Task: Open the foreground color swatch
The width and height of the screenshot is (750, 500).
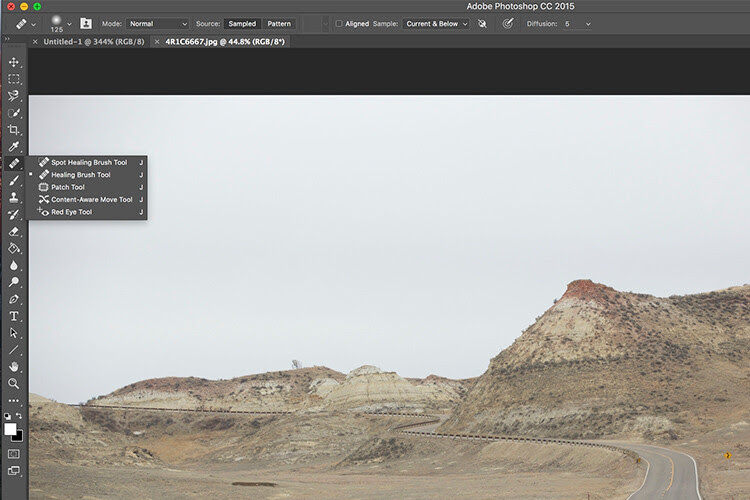Action: point(10,429)
